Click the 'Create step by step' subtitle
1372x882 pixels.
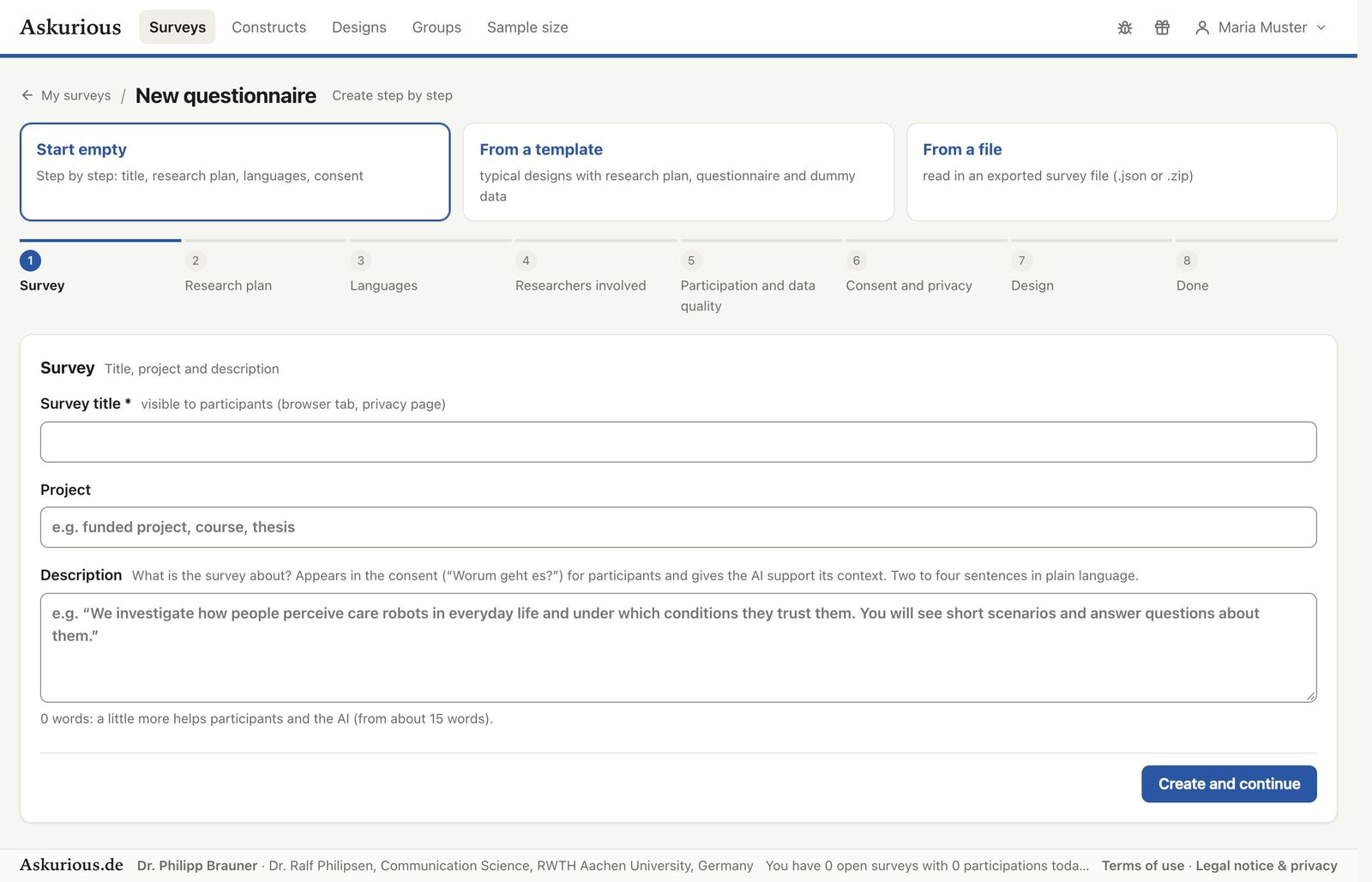(x=392, y=95)
